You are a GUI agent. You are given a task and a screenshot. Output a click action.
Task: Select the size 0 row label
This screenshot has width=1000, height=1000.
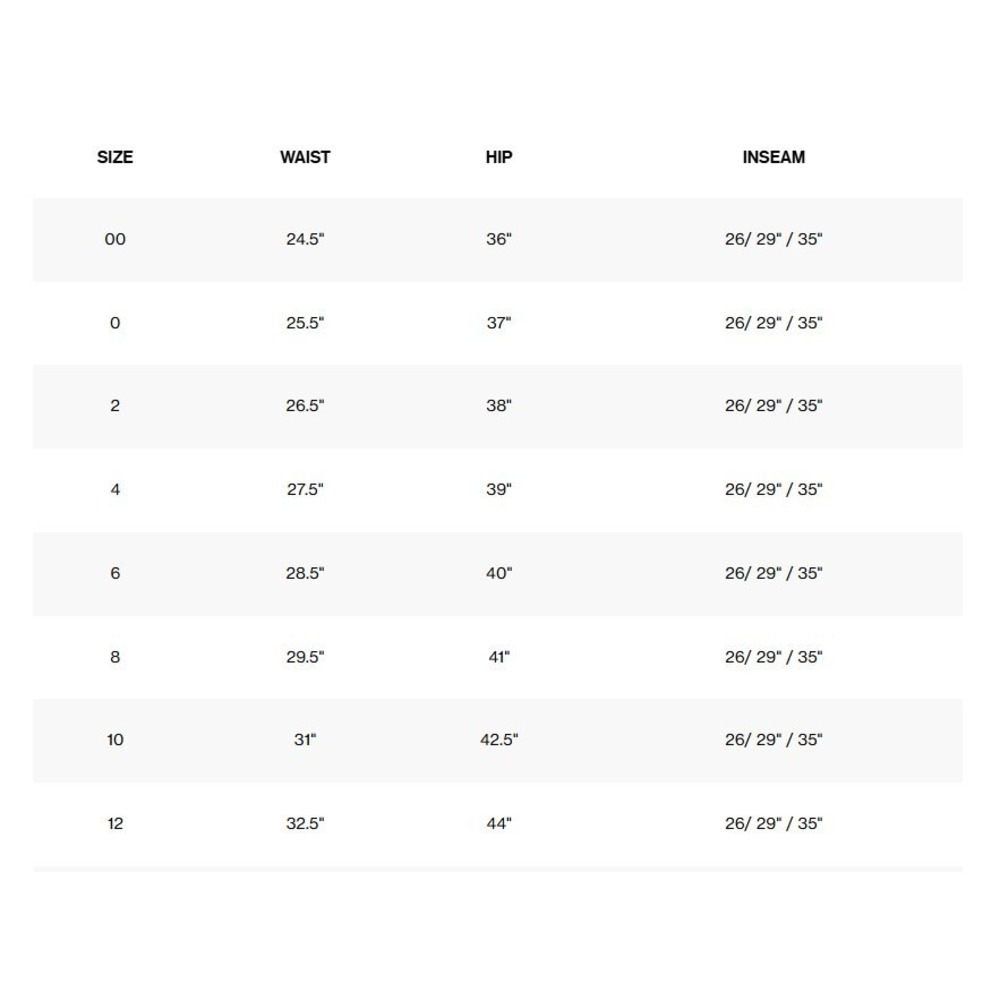[115, 323]
